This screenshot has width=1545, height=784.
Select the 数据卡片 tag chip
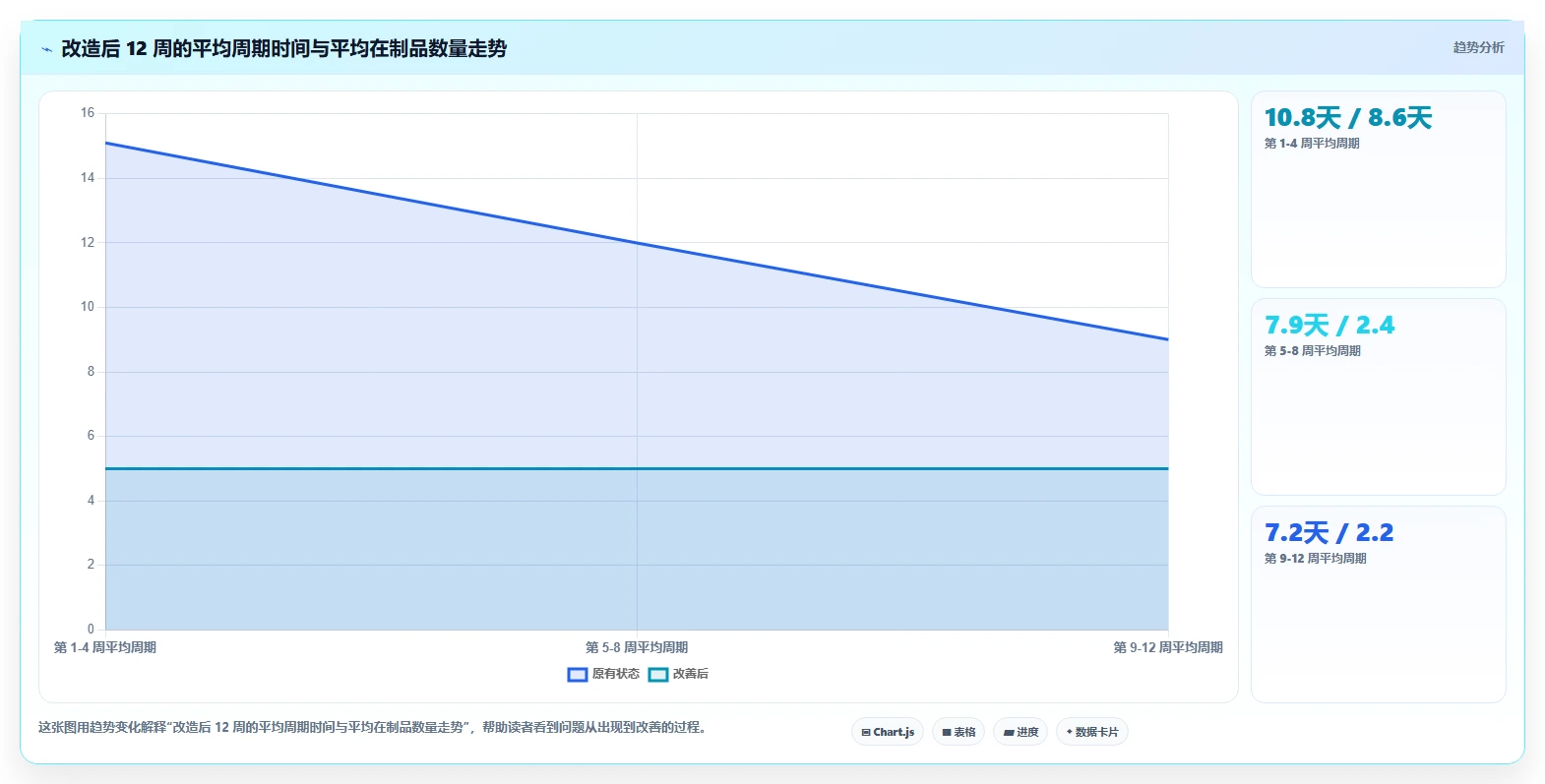click(1092, 732)
